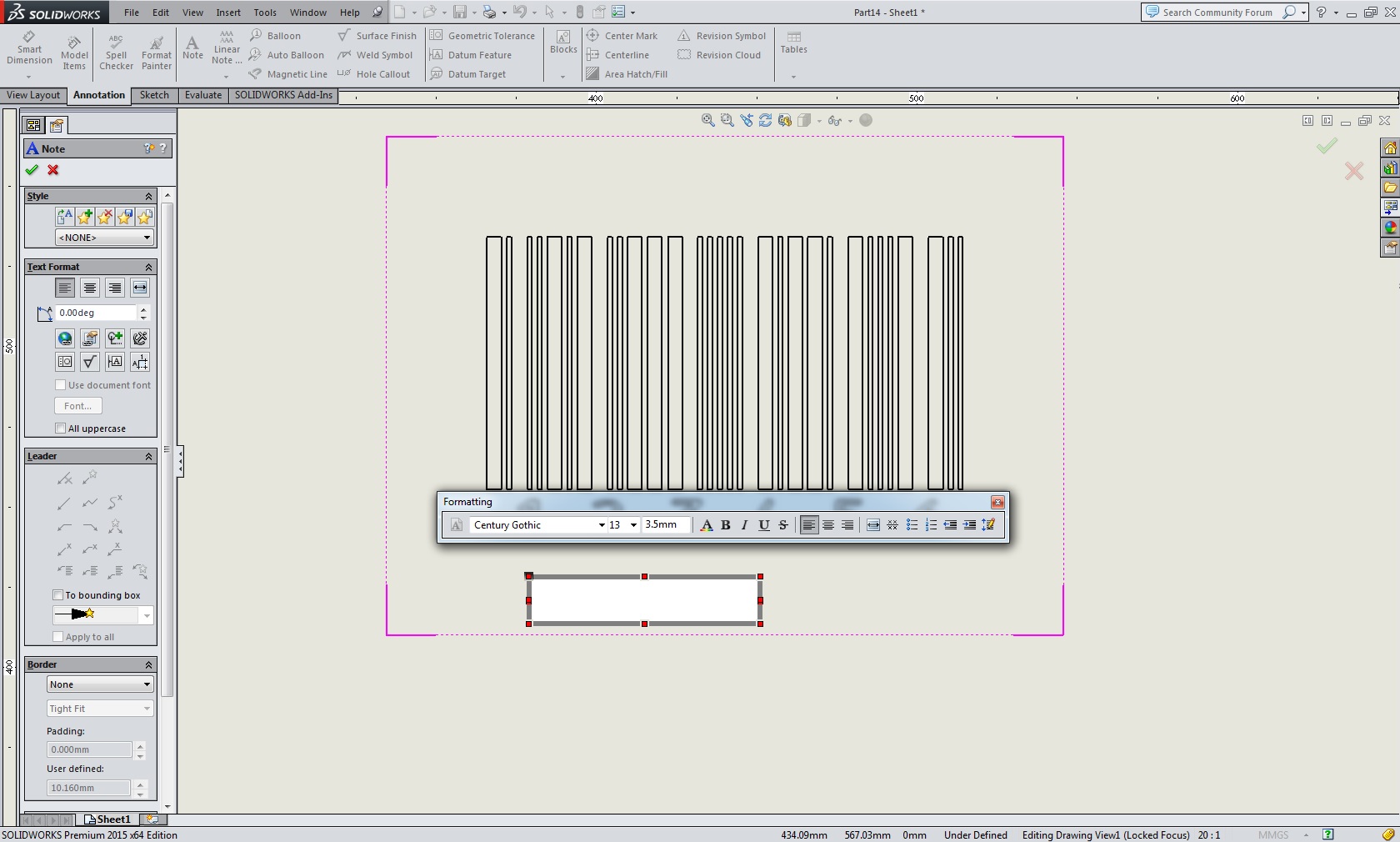The image size is (1400, 842).
Task: Expand the Style NONE dropdown
Action: tap(104, 238)
